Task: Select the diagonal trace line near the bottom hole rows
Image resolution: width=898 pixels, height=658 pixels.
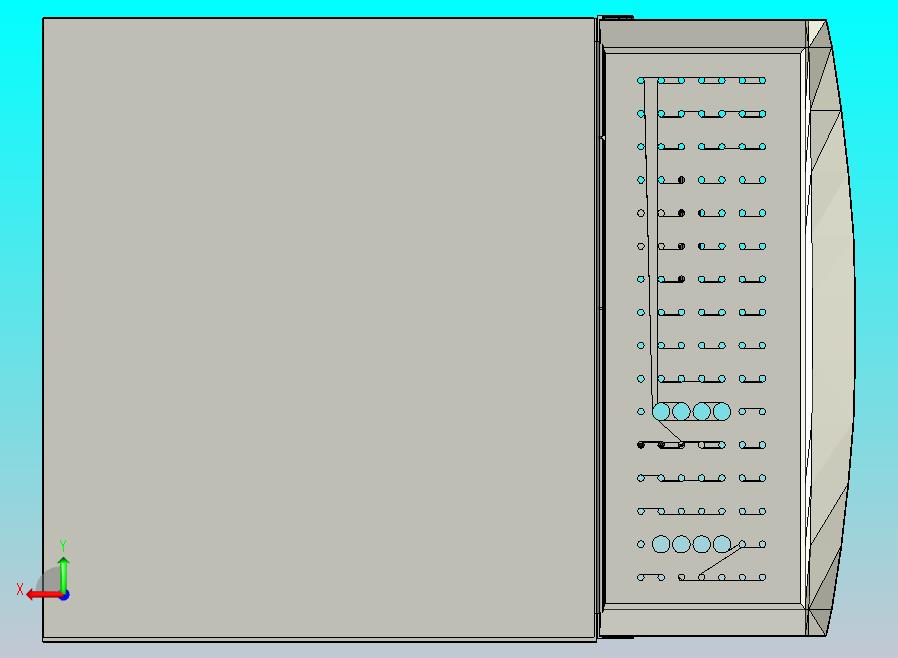Action: (721, 561)
